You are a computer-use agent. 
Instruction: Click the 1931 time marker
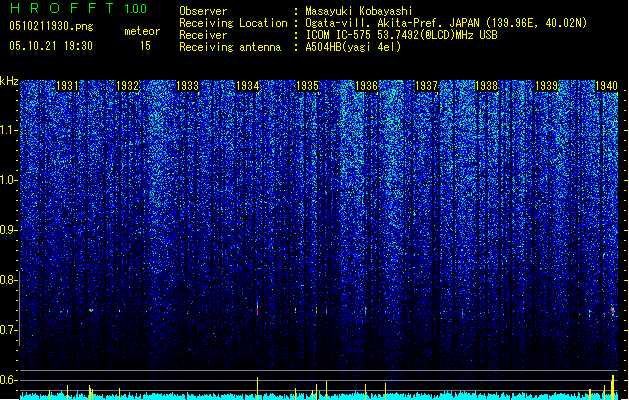coord(67,86)
